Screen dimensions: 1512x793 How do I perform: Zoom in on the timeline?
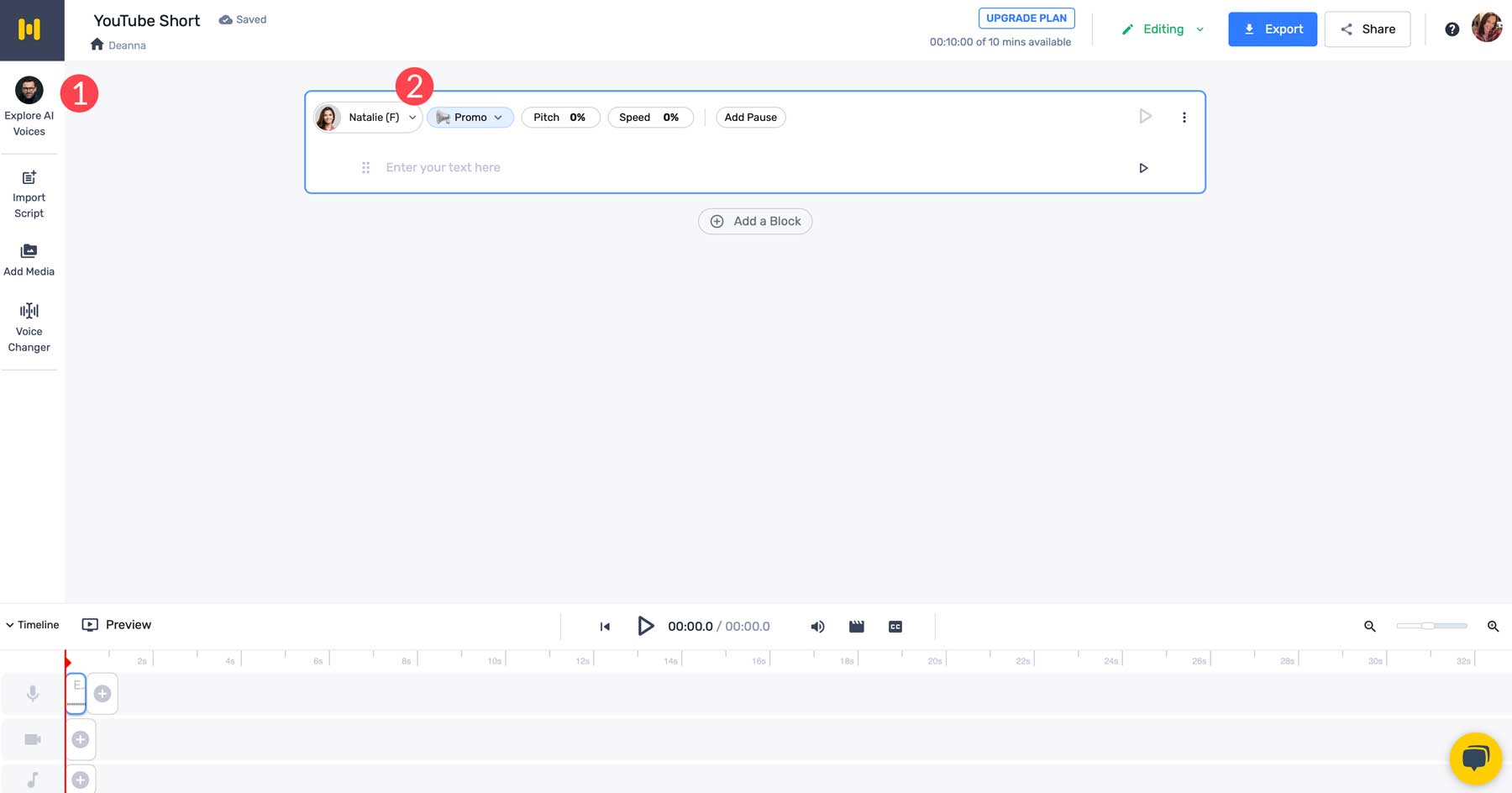point(1494,626)
